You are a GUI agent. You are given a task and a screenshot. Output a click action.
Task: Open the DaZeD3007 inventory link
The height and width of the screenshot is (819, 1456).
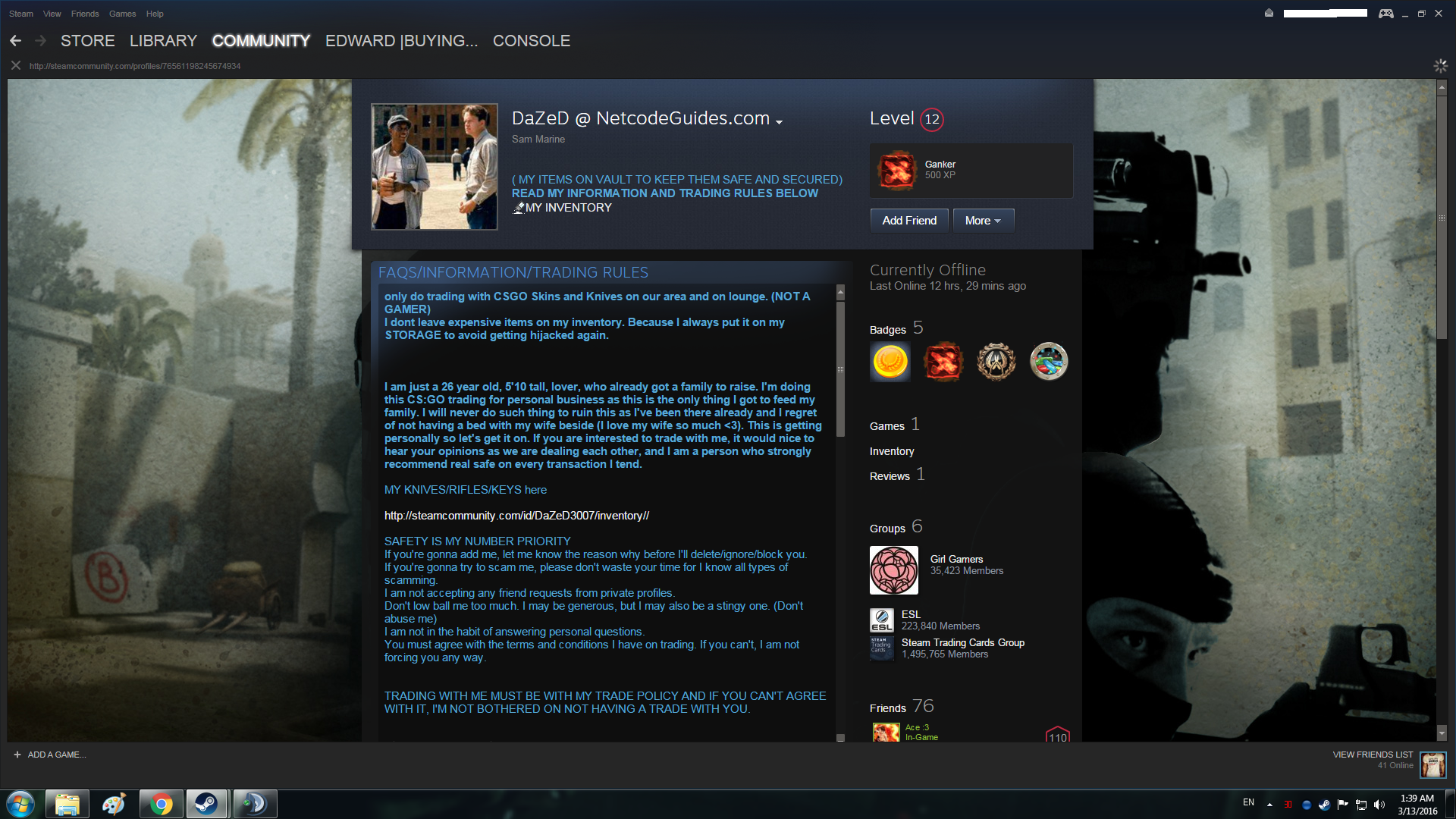tap(516, 516)
